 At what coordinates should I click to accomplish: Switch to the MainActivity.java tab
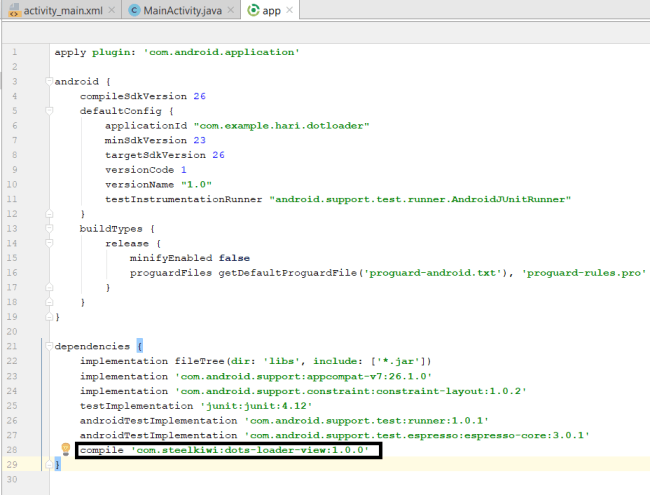click(182, 10)
